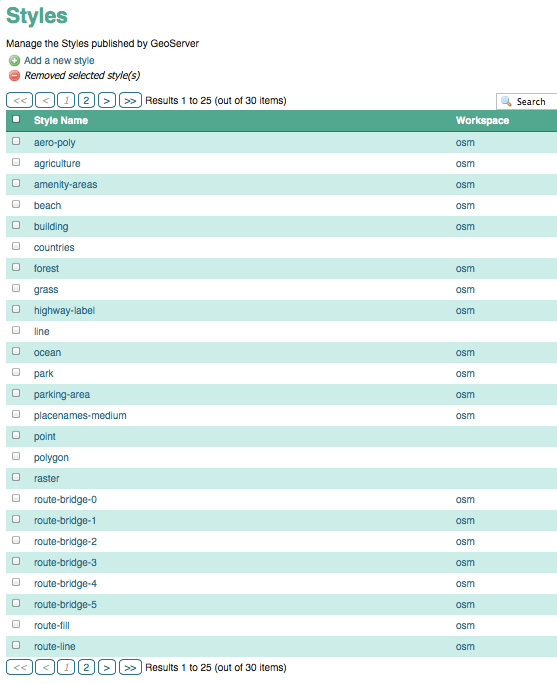Viewport: 557px width, 684px height.
Task: Open the highway-label style
Action: point(64,311)
